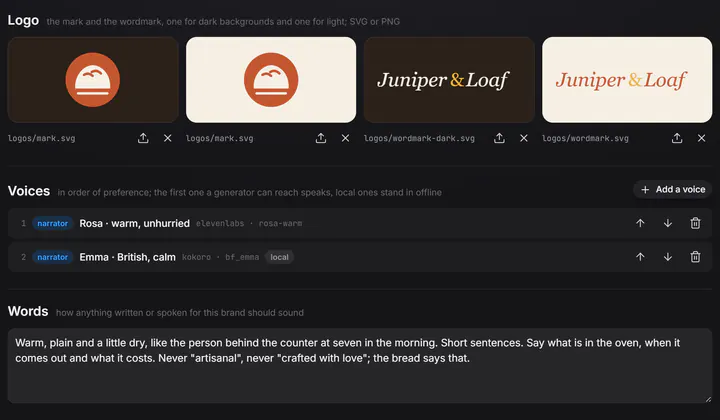
Task: Select the Emma · British, calm voice name
Action: pyautogui.click(x=127, y=257)
